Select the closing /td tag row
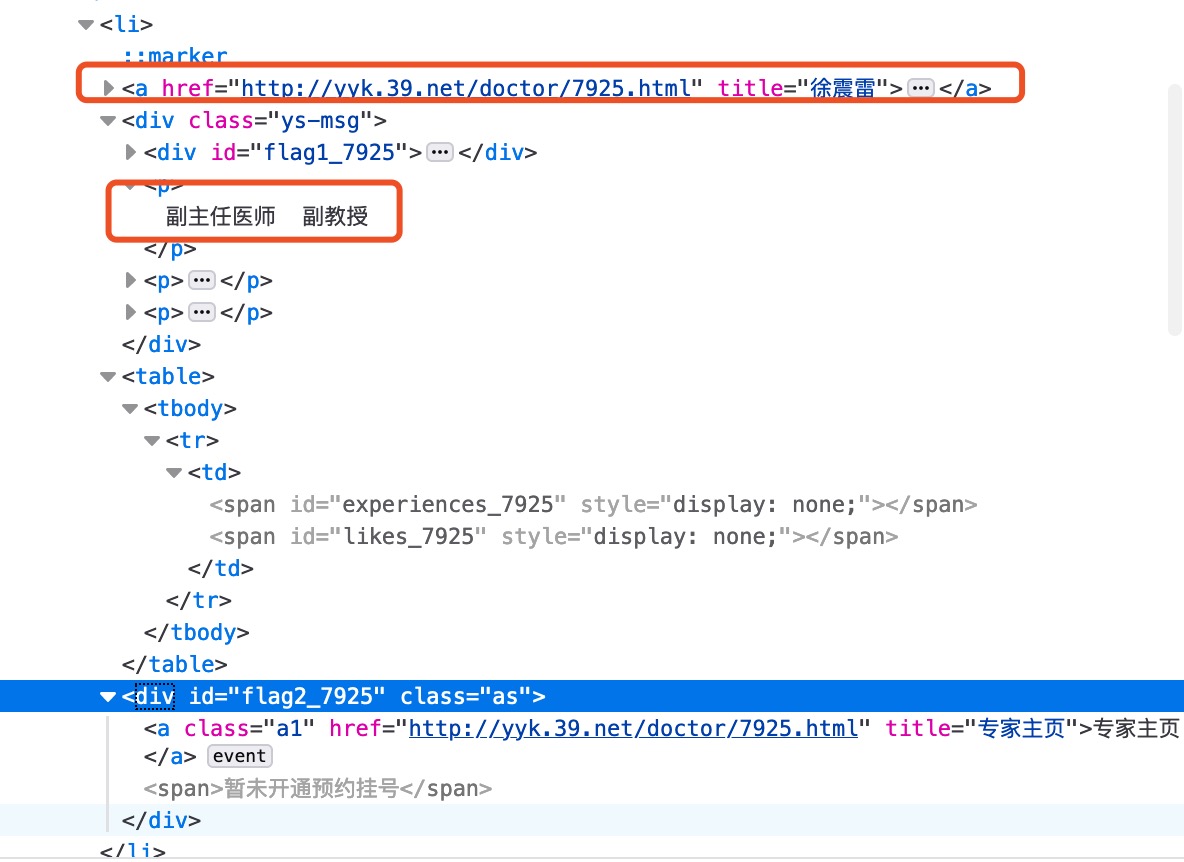 pos(220,568)
